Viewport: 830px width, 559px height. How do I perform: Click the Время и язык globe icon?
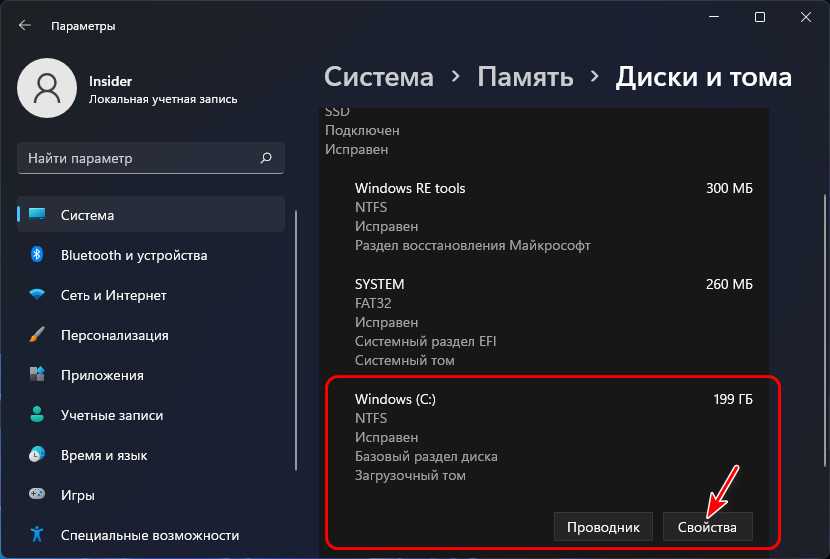coord(38,455)
